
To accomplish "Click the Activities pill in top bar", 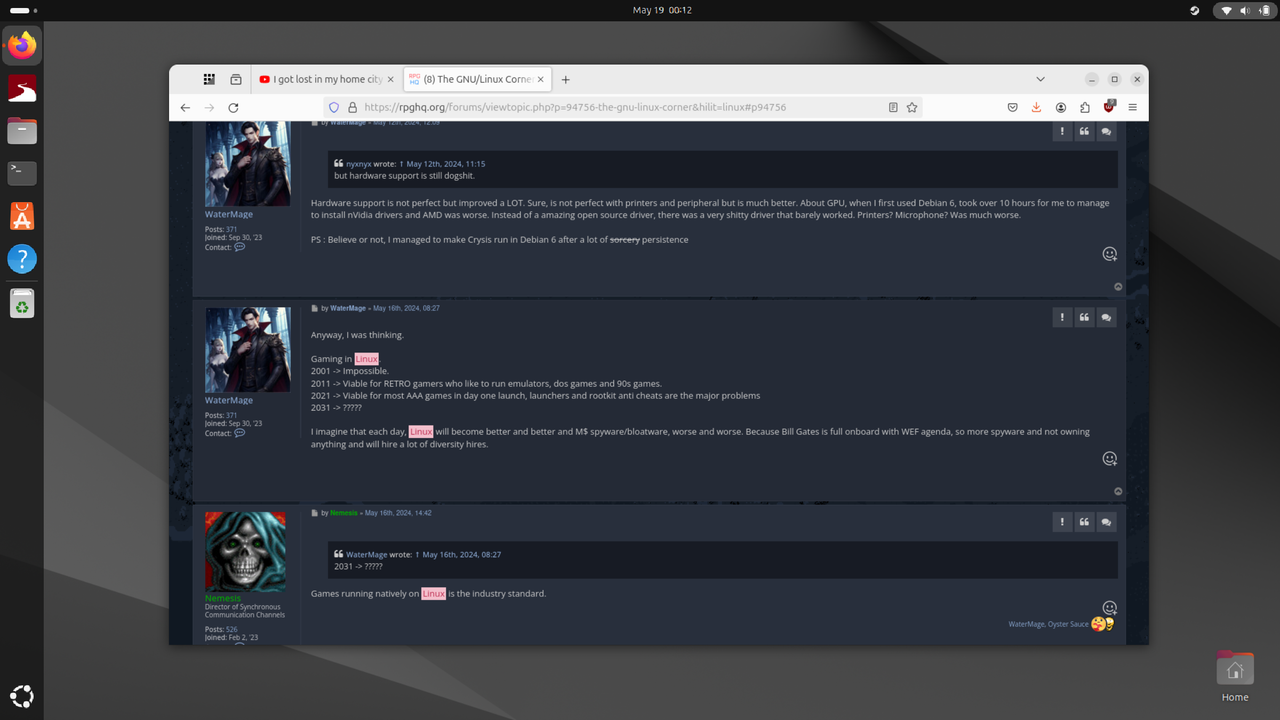I will coord(21,10).
